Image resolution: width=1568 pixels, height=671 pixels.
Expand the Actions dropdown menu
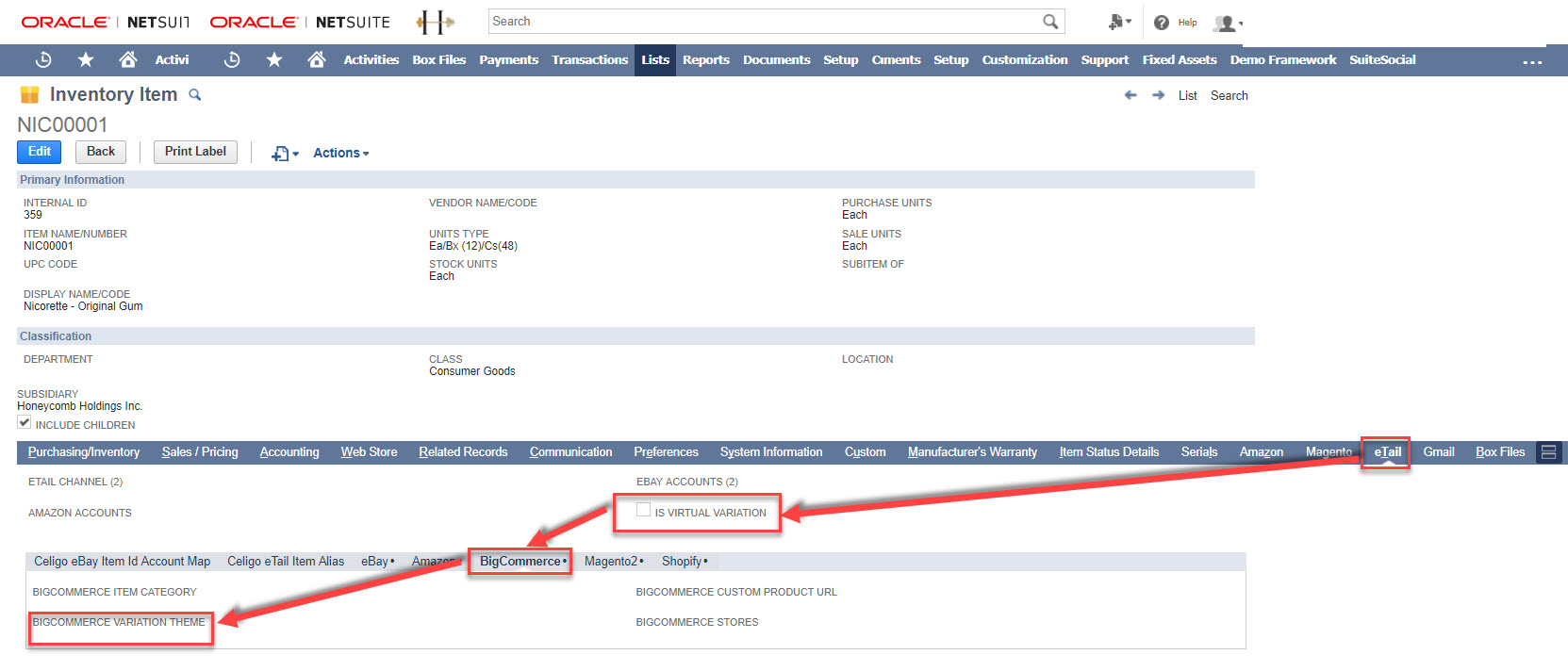(341, 153)
